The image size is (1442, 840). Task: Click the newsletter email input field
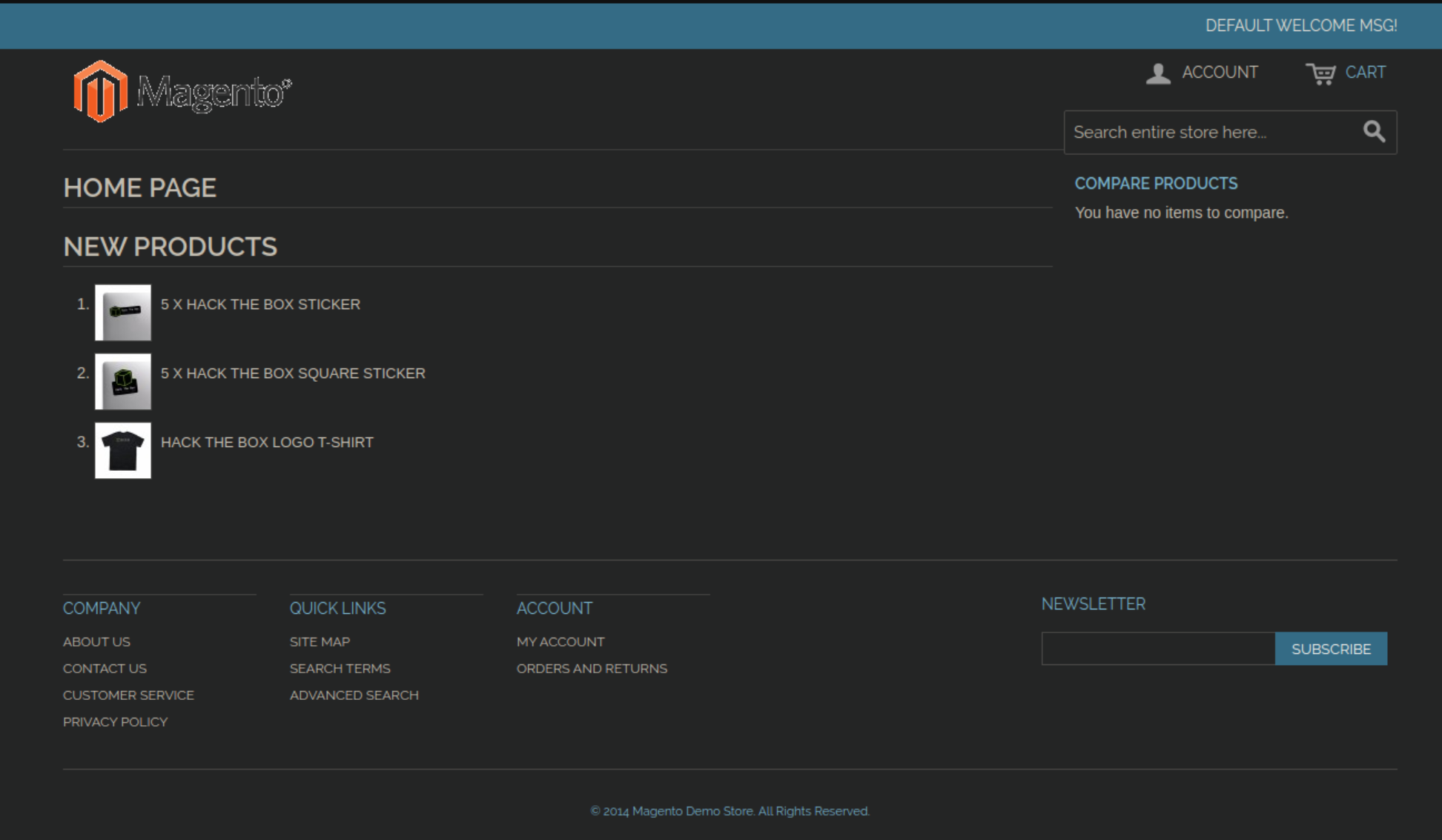tap(1157, 649)
